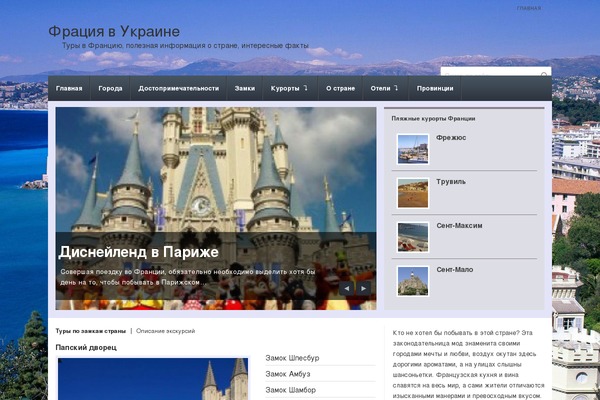Open Главная in the navigation bar

pos(69,88)
